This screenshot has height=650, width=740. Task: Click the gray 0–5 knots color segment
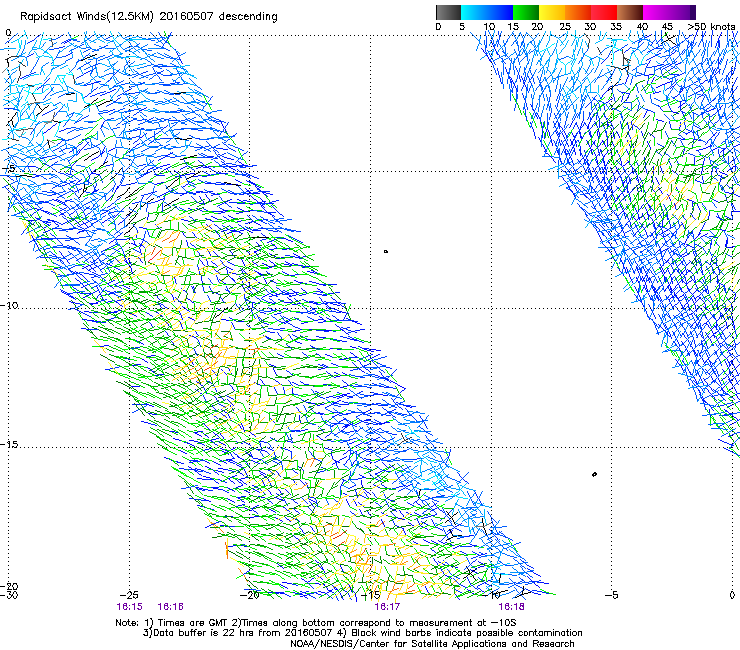click(448, 12)
